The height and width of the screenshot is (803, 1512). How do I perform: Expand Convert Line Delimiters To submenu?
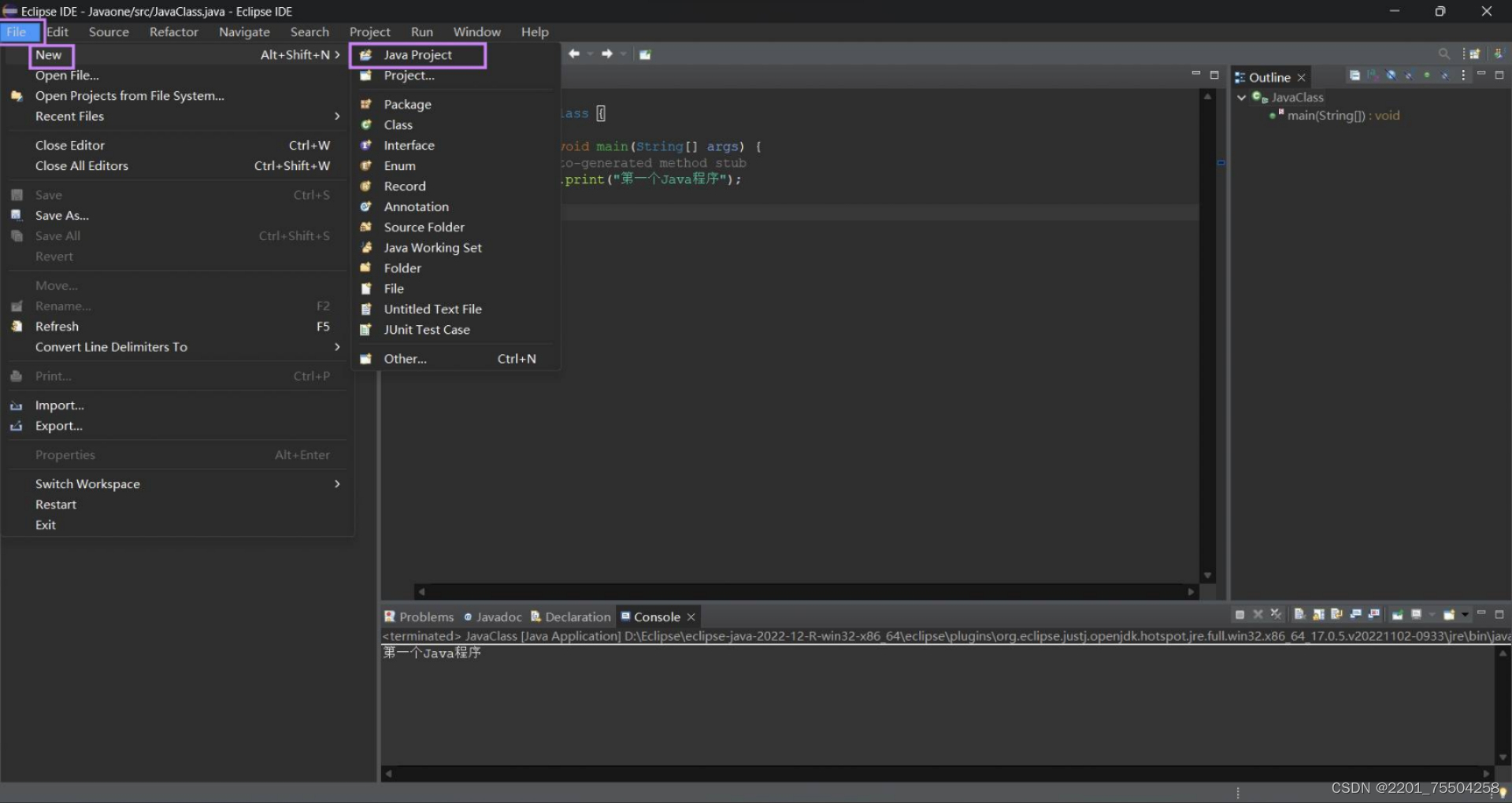point(177,346)
